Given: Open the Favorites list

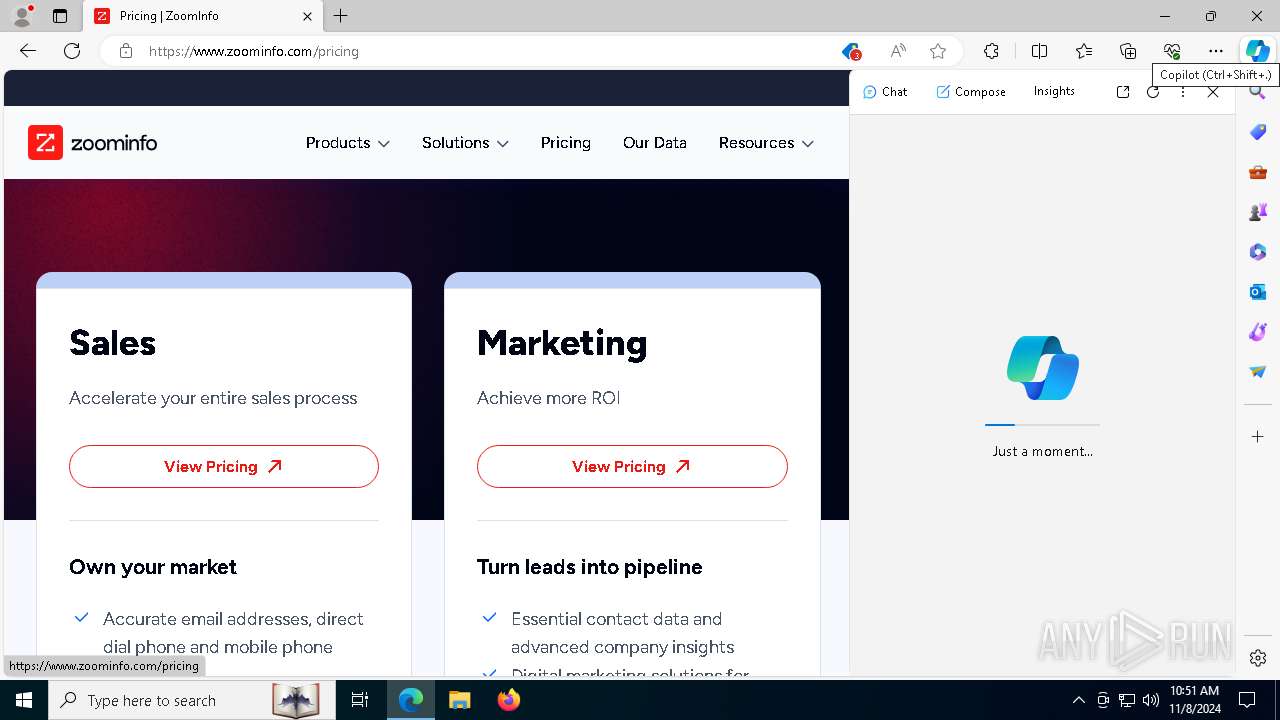Looking at the screenshot, I should tap(1084, 51).
